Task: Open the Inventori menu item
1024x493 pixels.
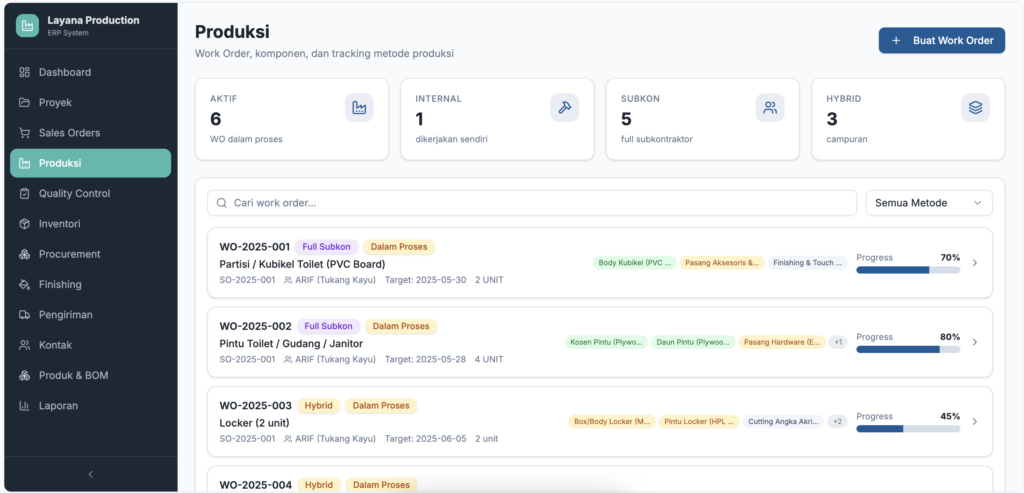Action: point(91,224)
